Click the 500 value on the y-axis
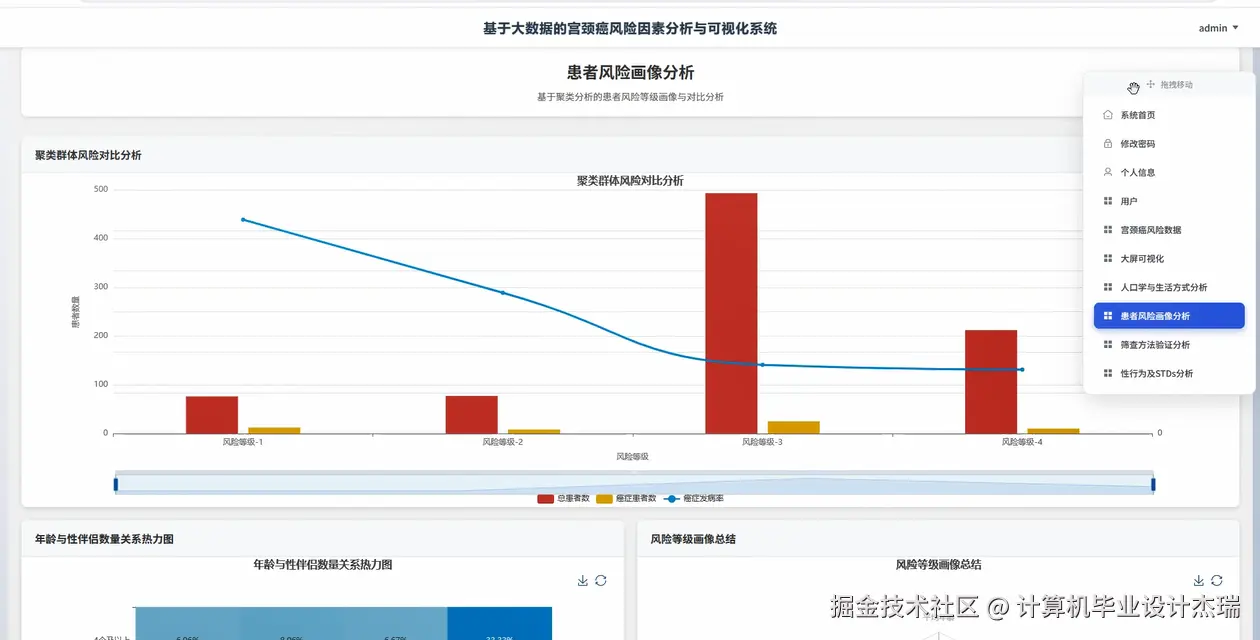 pos(101,189)
